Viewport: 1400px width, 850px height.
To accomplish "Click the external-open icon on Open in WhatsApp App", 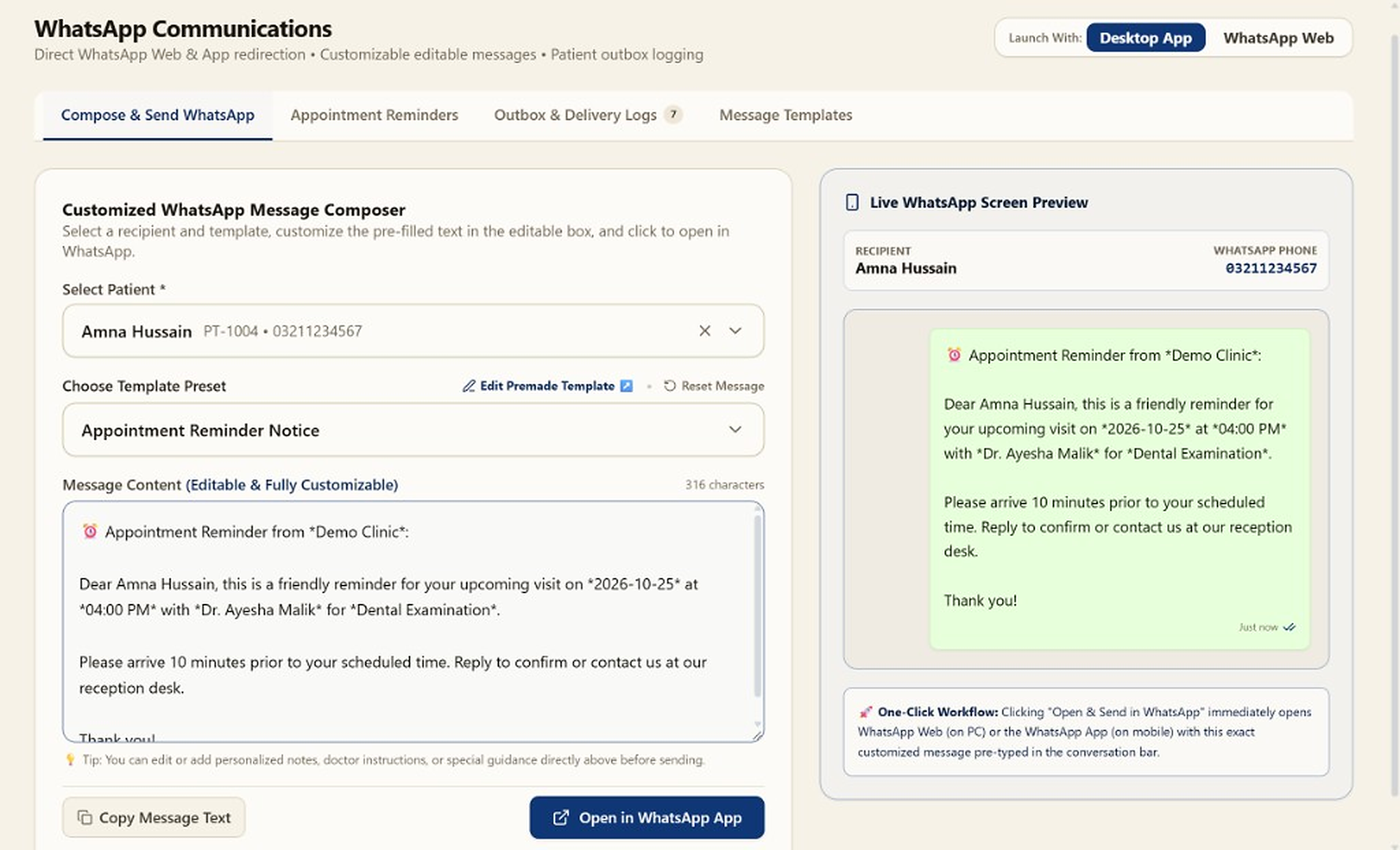I will (x=561, y=817).
